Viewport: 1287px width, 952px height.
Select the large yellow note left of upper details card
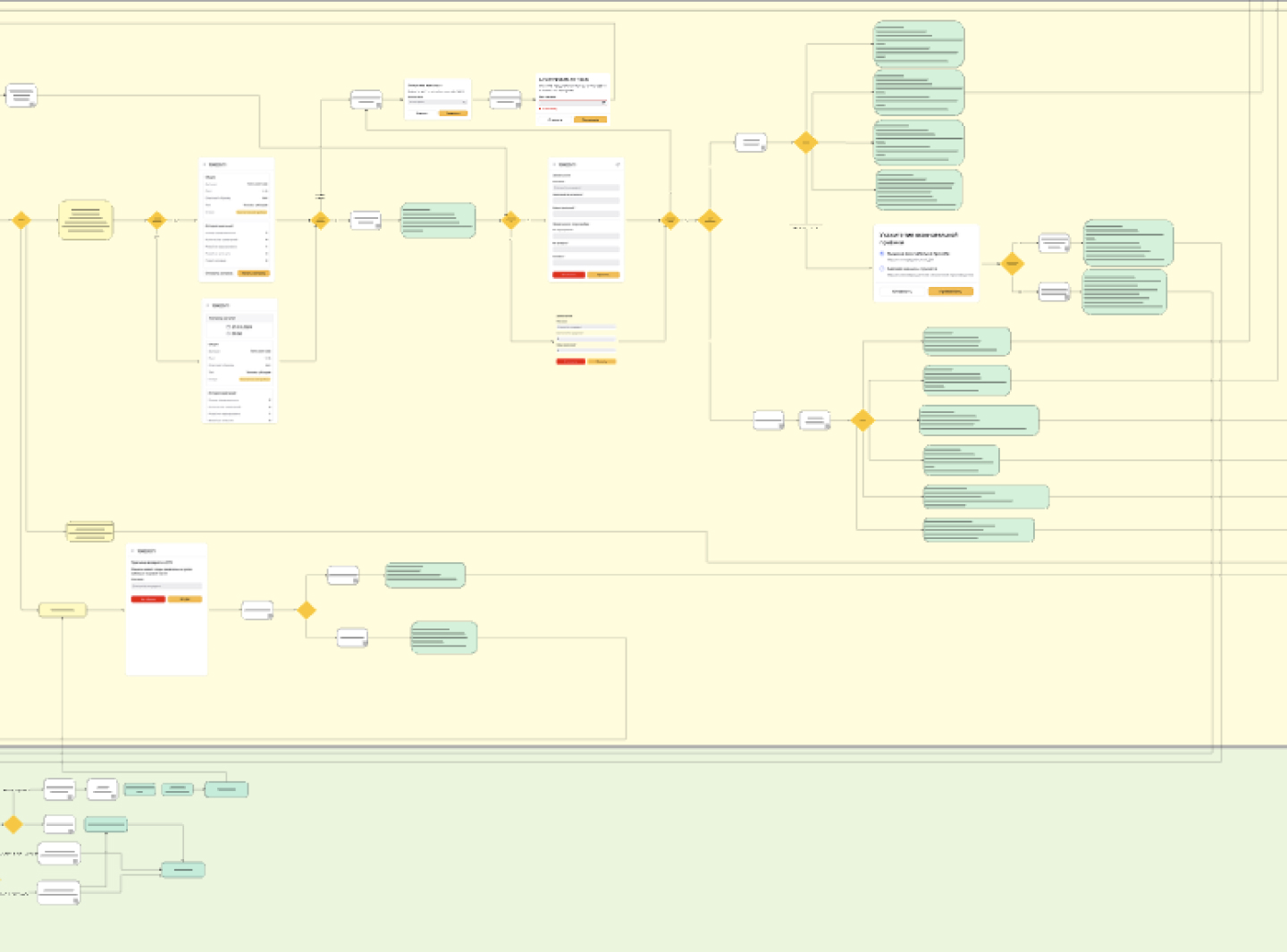[x=86, y=220]
